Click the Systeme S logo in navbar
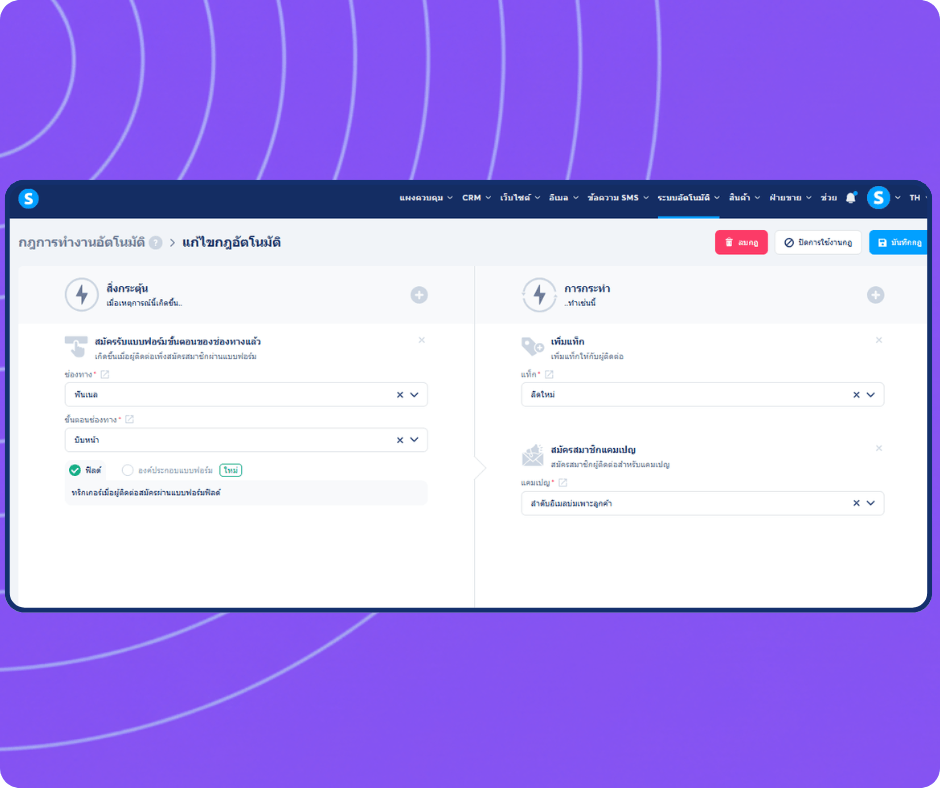The height and width of the screenshot is (788, 940). coord(28,198)
